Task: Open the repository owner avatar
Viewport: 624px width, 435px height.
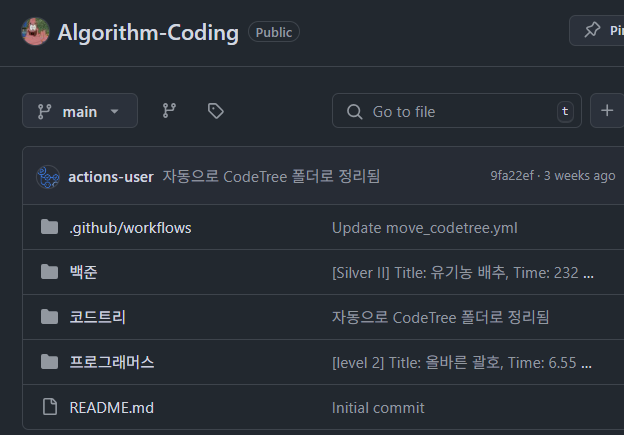Action: 35,31
